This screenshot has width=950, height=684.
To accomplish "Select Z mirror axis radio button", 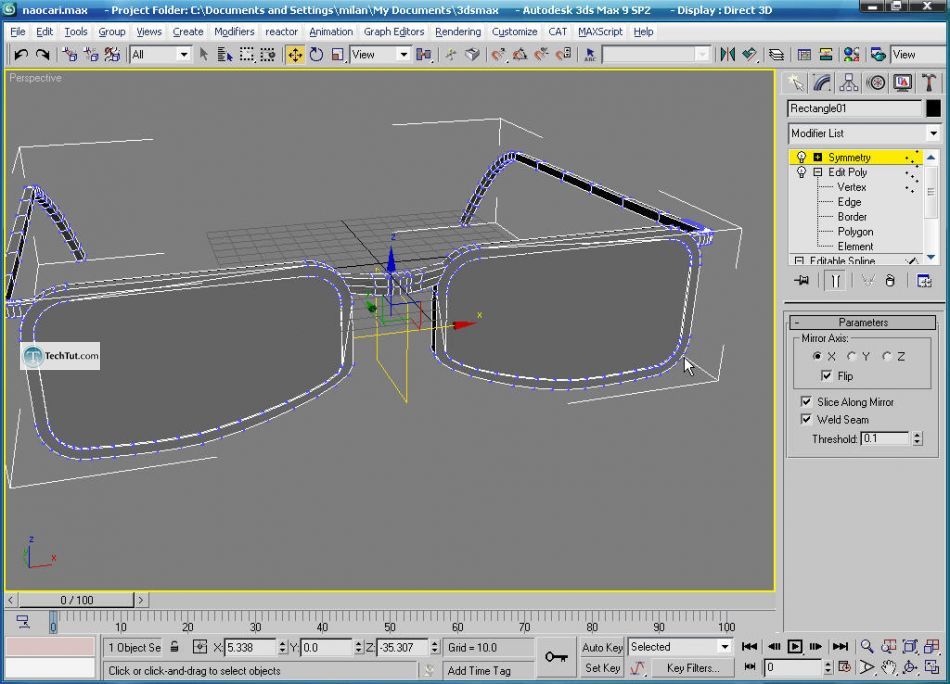I will click(886, 356).
